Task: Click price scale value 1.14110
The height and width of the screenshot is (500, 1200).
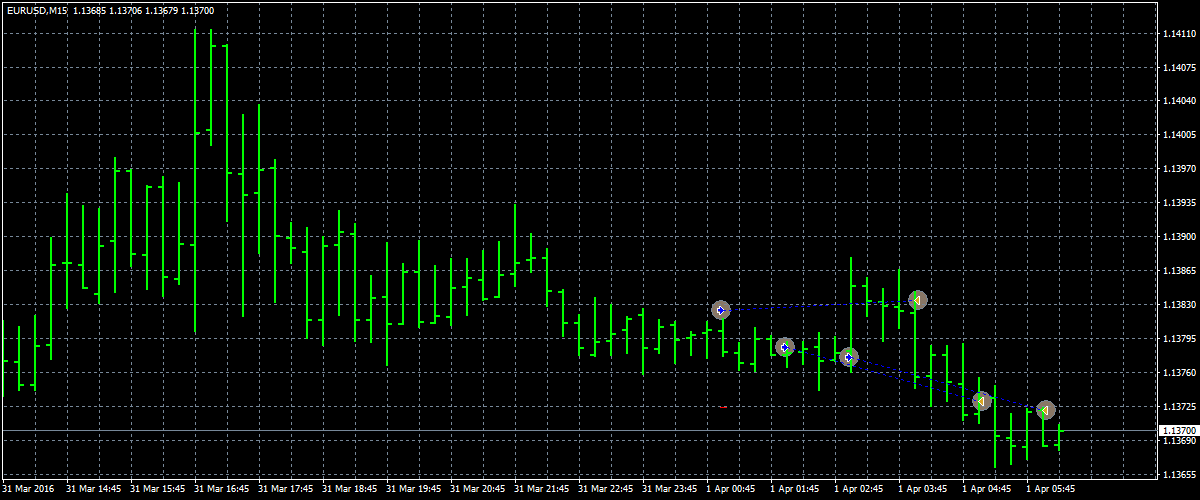Action: [1179, 33]
